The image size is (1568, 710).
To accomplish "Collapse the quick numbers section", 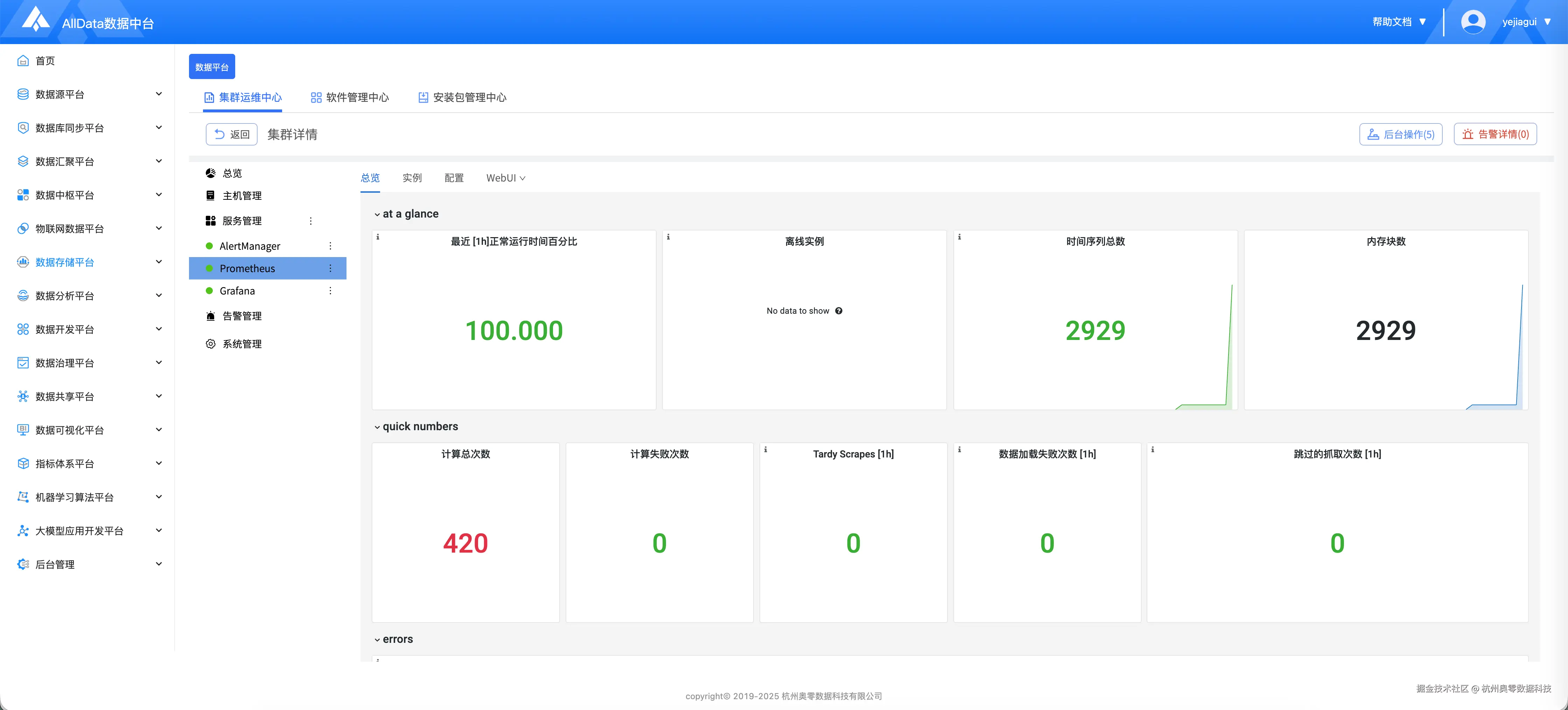I will [x=377, y=427].
